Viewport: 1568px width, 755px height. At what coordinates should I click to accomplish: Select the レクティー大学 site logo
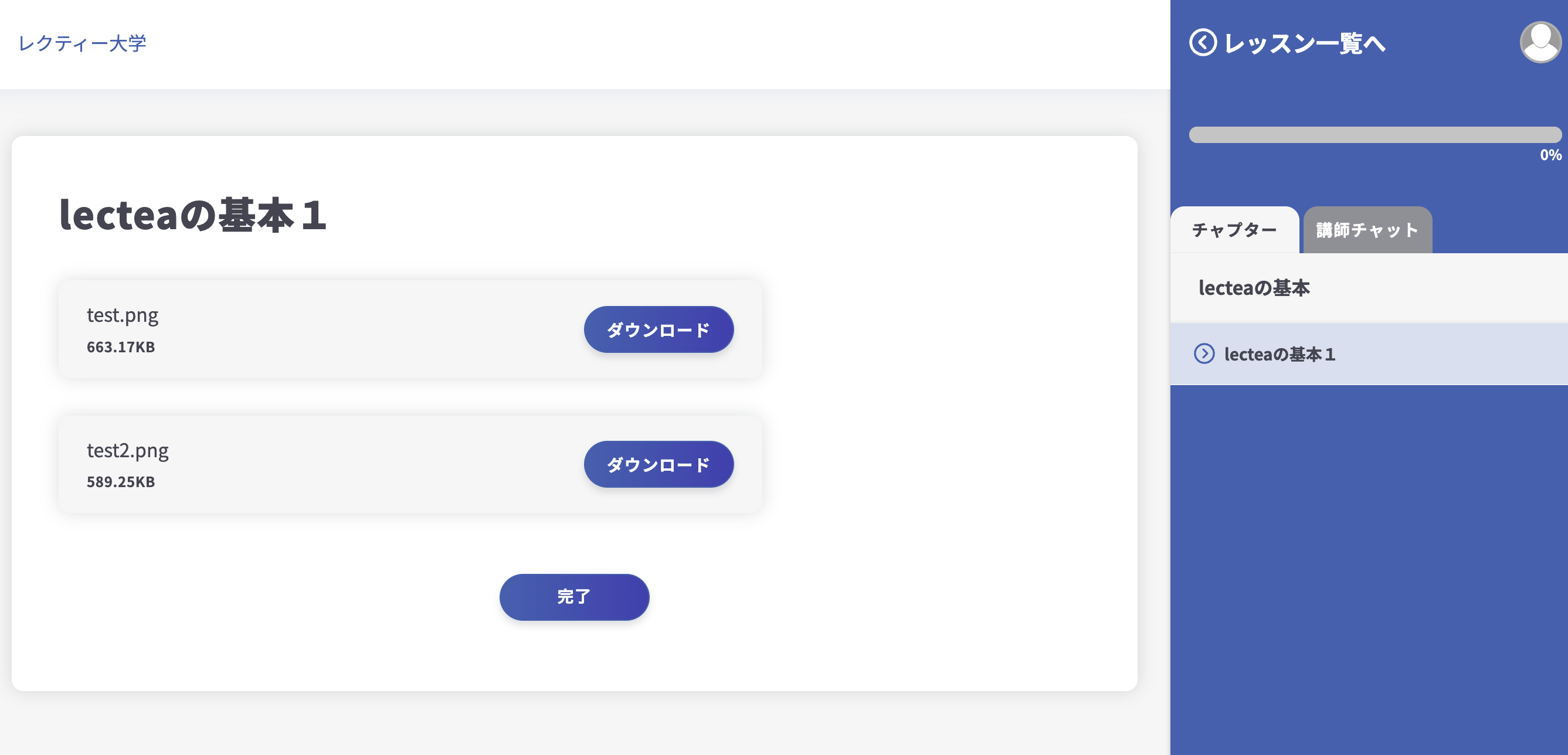pyautogui.click(x=83, y=42)
